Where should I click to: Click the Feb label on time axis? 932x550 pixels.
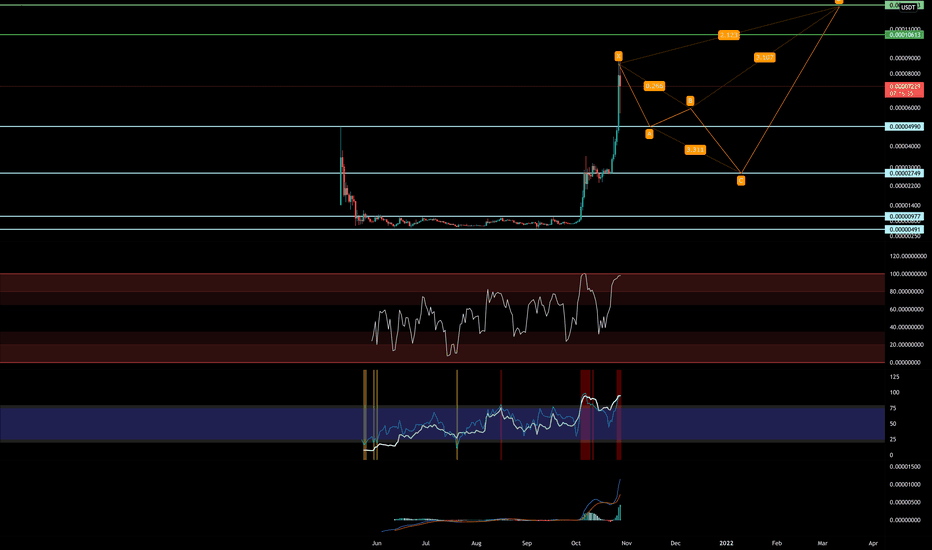[777, 543]
